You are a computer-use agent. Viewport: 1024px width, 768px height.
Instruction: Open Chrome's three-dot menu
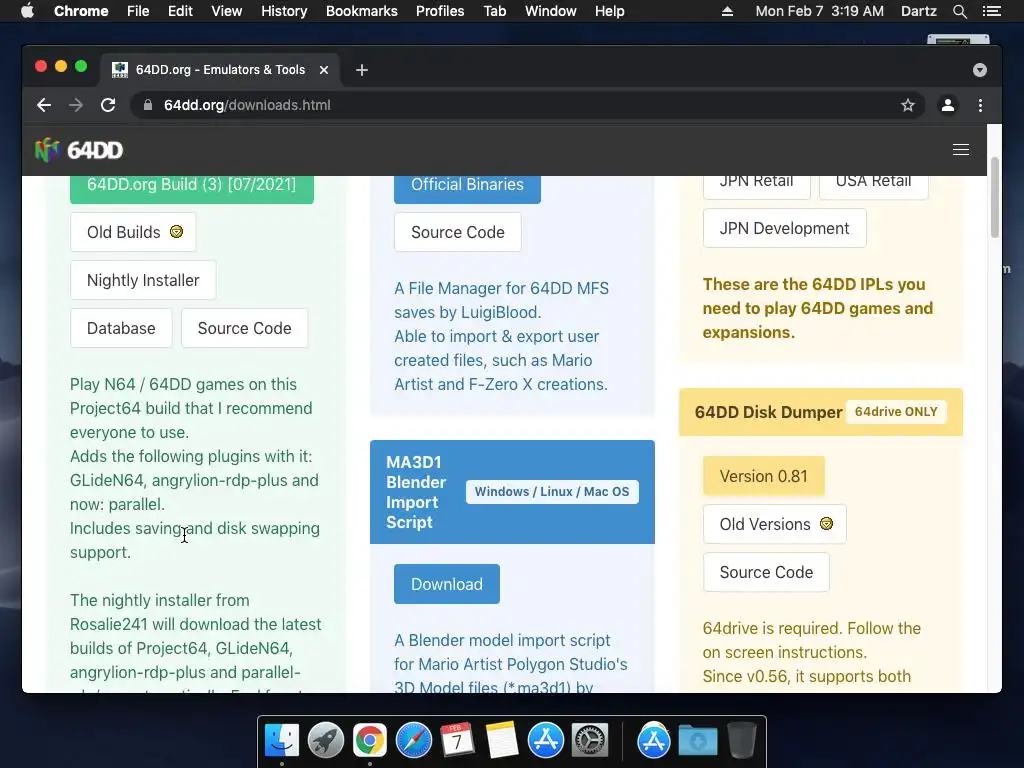click(980, 105)
